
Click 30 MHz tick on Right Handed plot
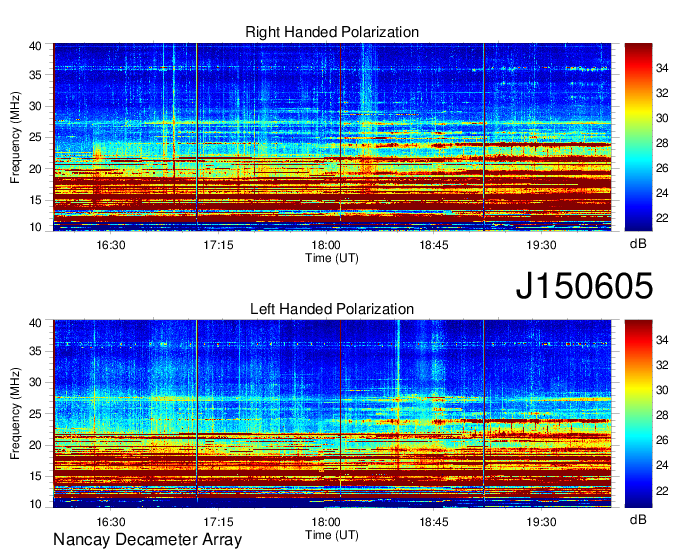pos(35,106)
